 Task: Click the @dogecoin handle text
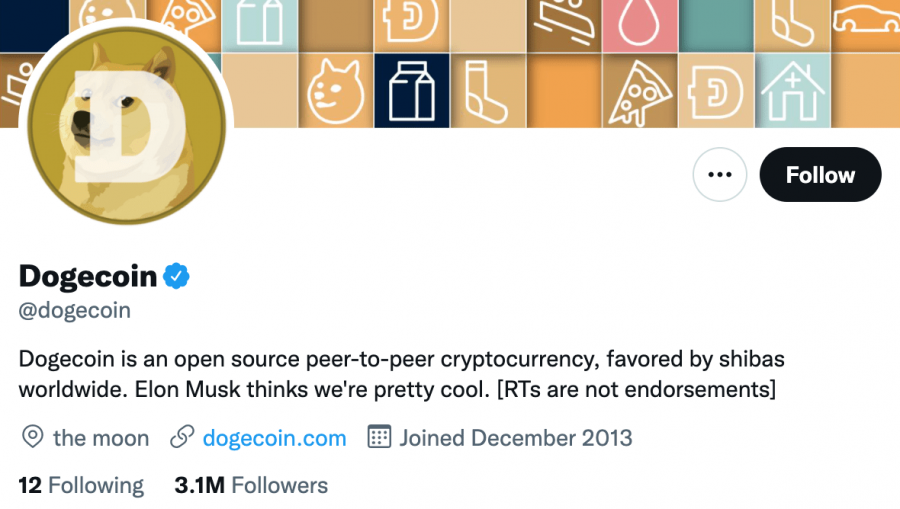coord(75,310)
